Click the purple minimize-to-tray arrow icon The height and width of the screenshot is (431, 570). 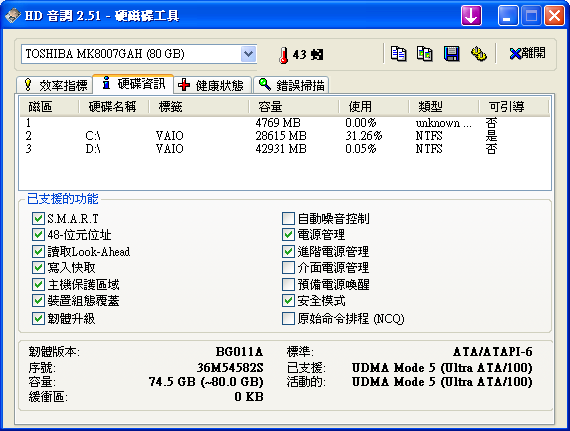click(471, 16)
